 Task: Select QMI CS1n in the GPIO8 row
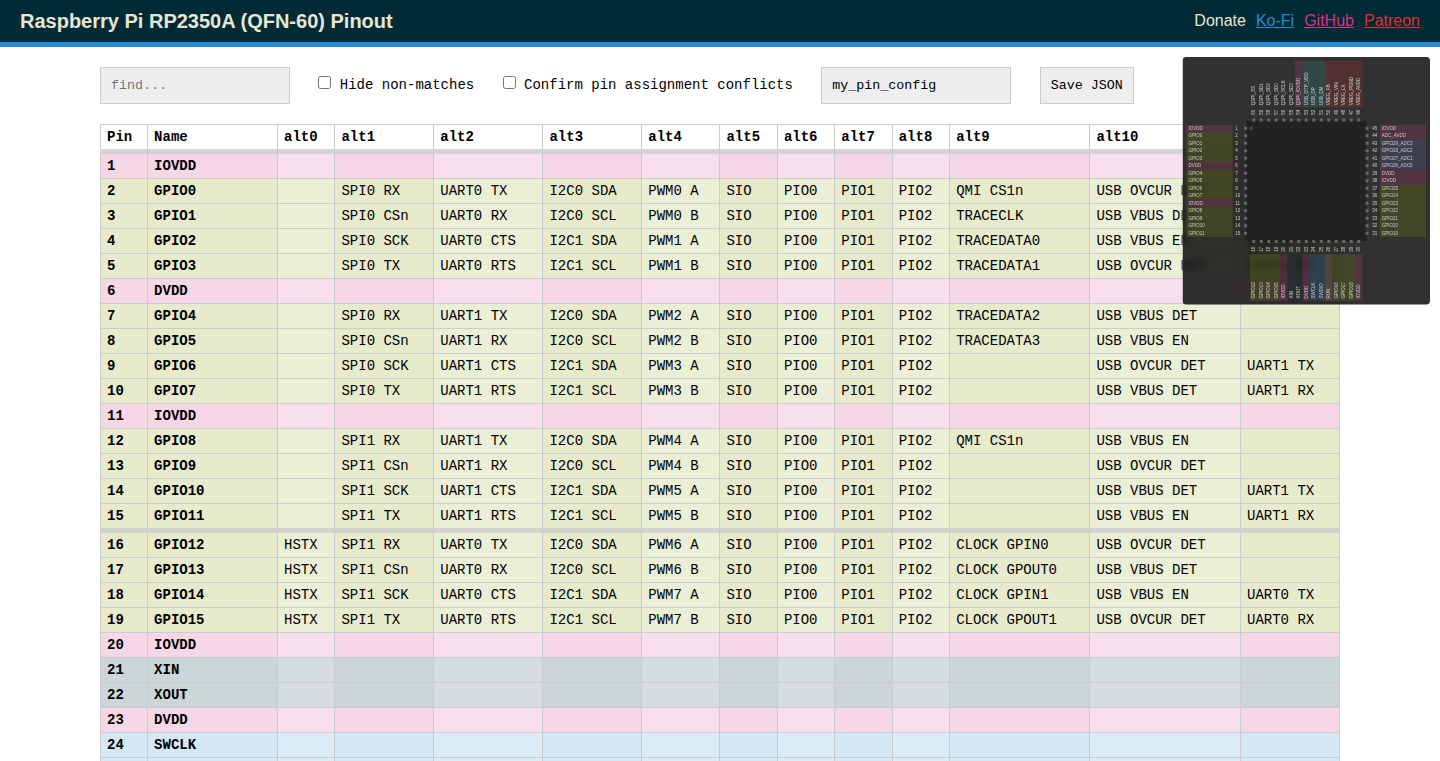[x=1020, y=441]
